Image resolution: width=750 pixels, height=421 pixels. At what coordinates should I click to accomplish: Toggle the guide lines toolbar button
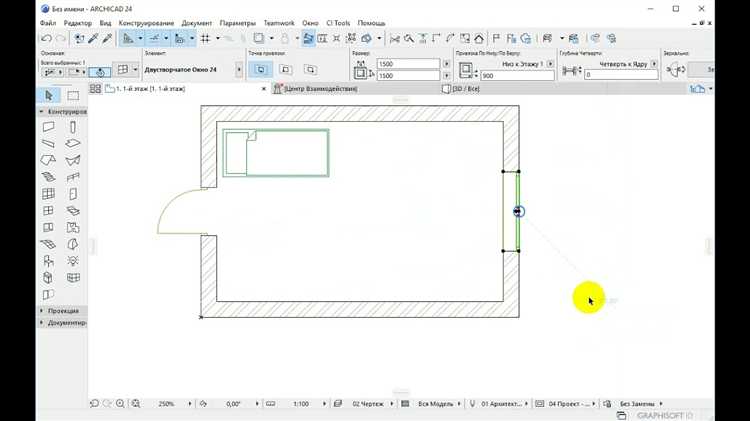click(x=154, y=38)
